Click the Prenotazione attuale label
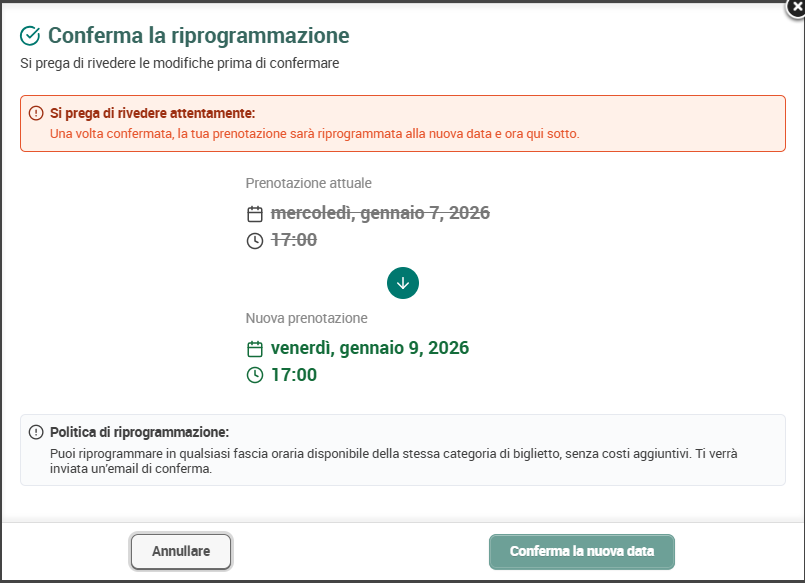Image resolution: width=805 pixels, height=583 pixels. pyautogui.click(x=309, y=183)
